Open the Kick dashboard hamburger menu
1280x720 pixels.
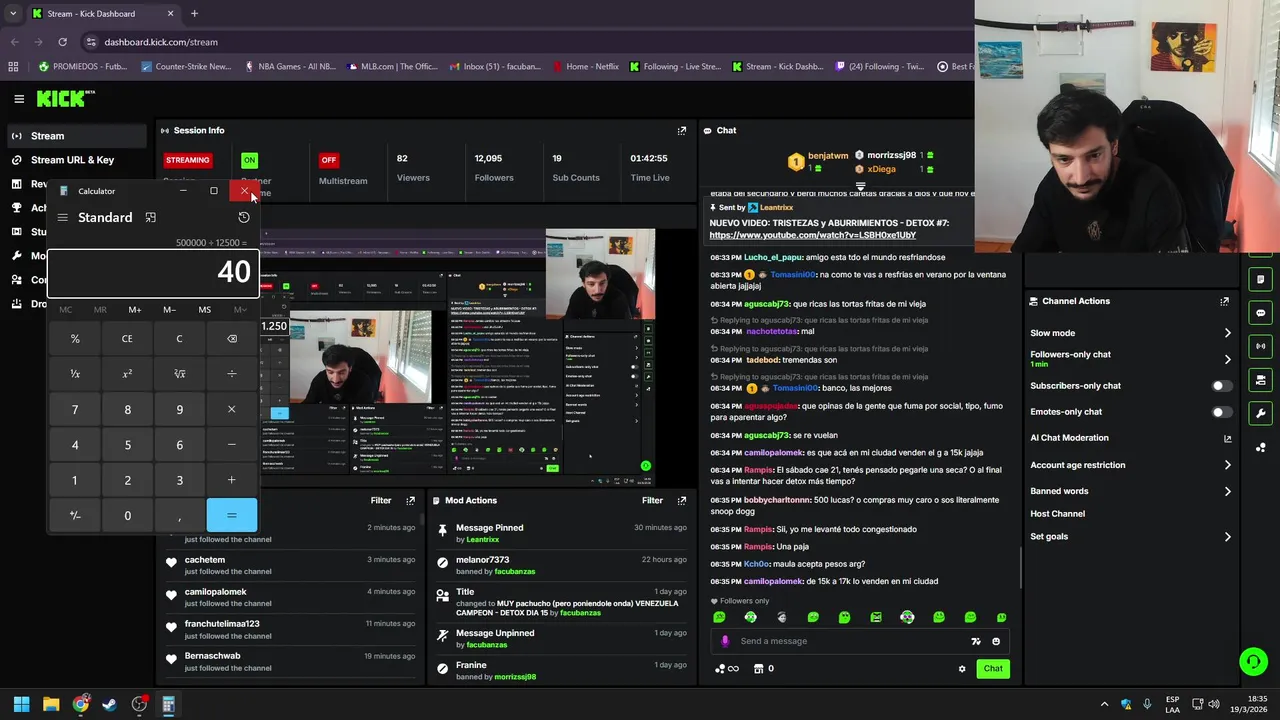point(18,99)
